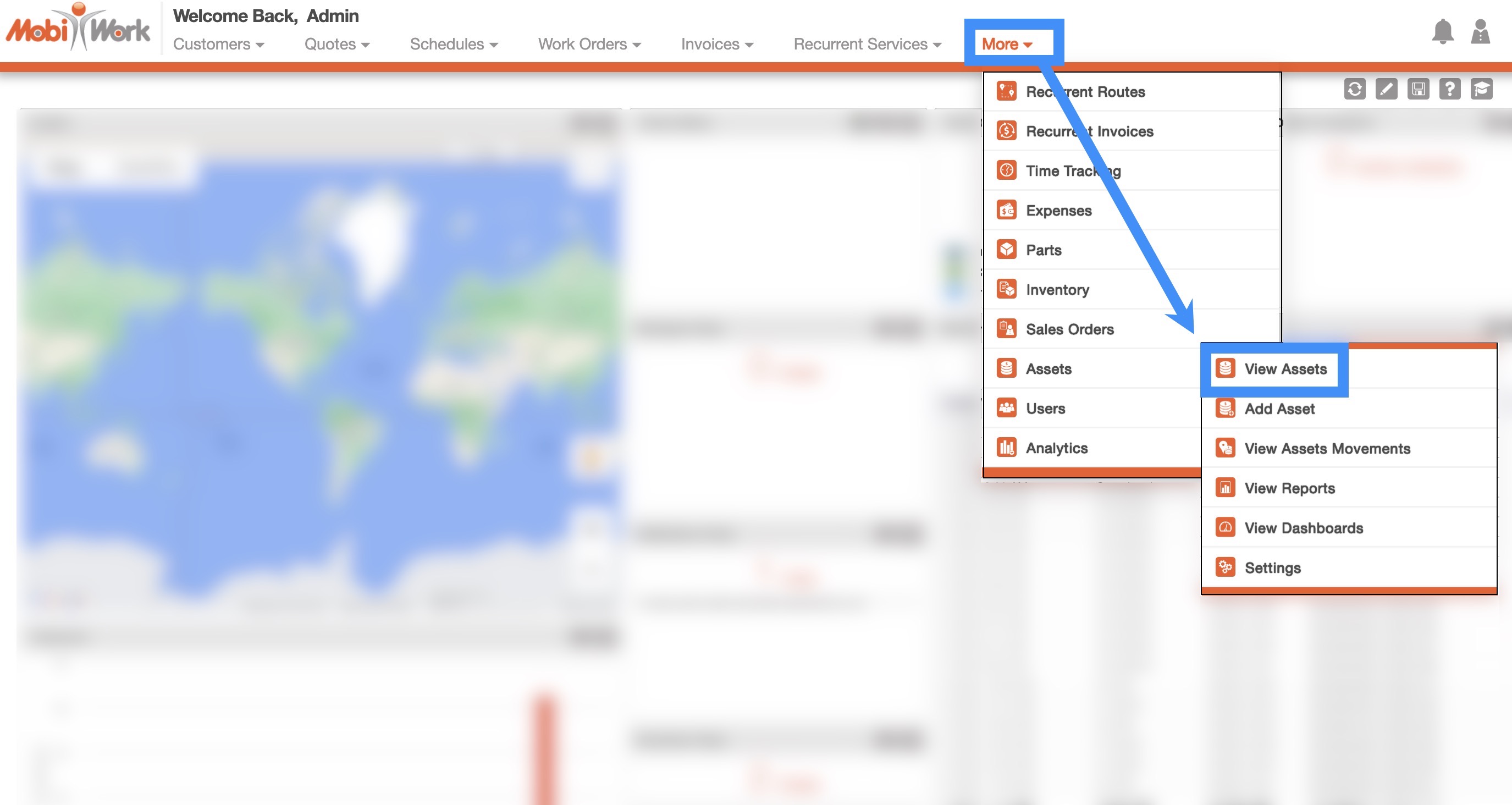Click the refresh dashboard icon
1512x805 pixels.
[x=1354, y=89]
